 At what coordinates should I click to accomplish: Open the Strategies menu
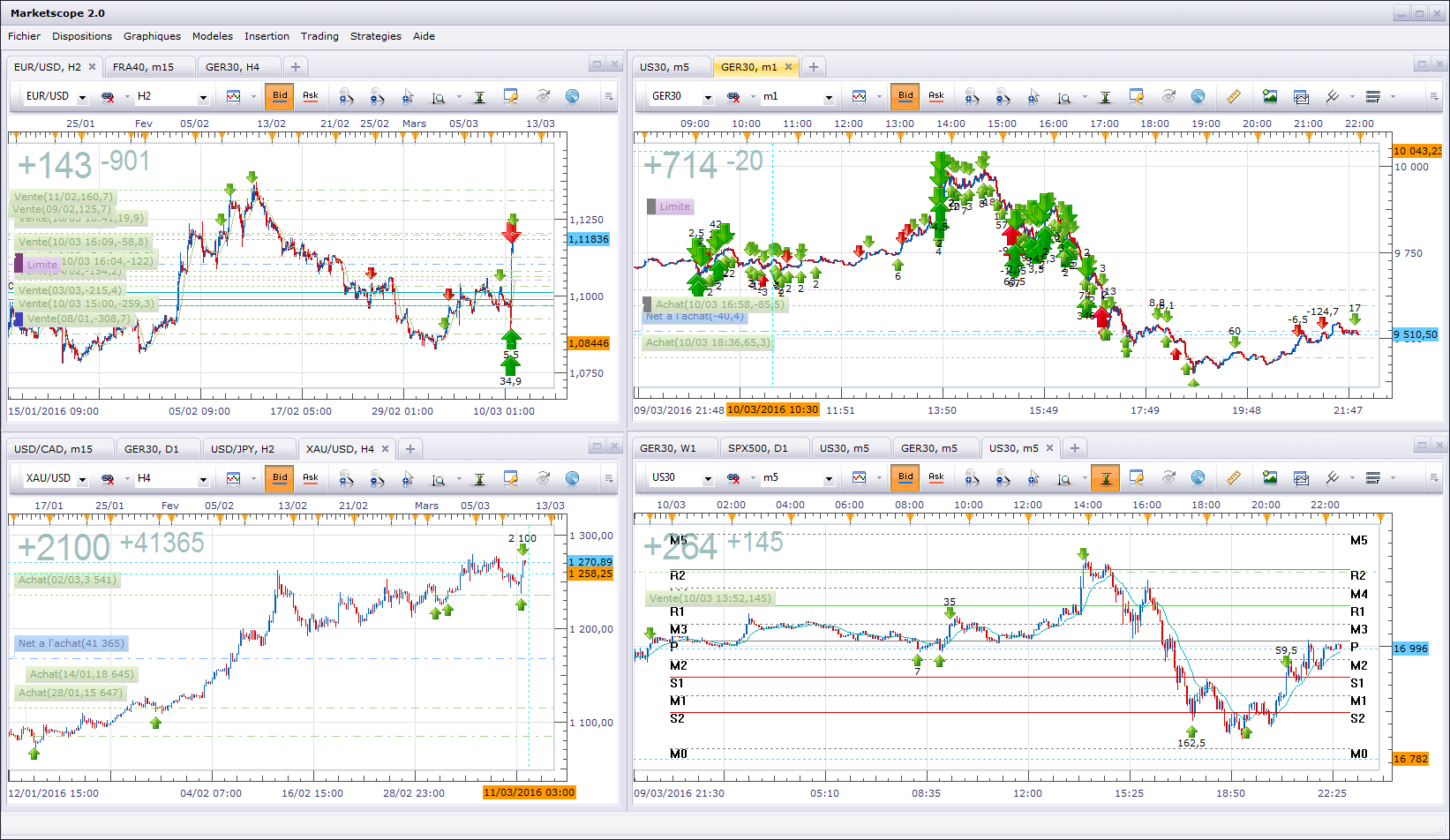click(375, 36)
